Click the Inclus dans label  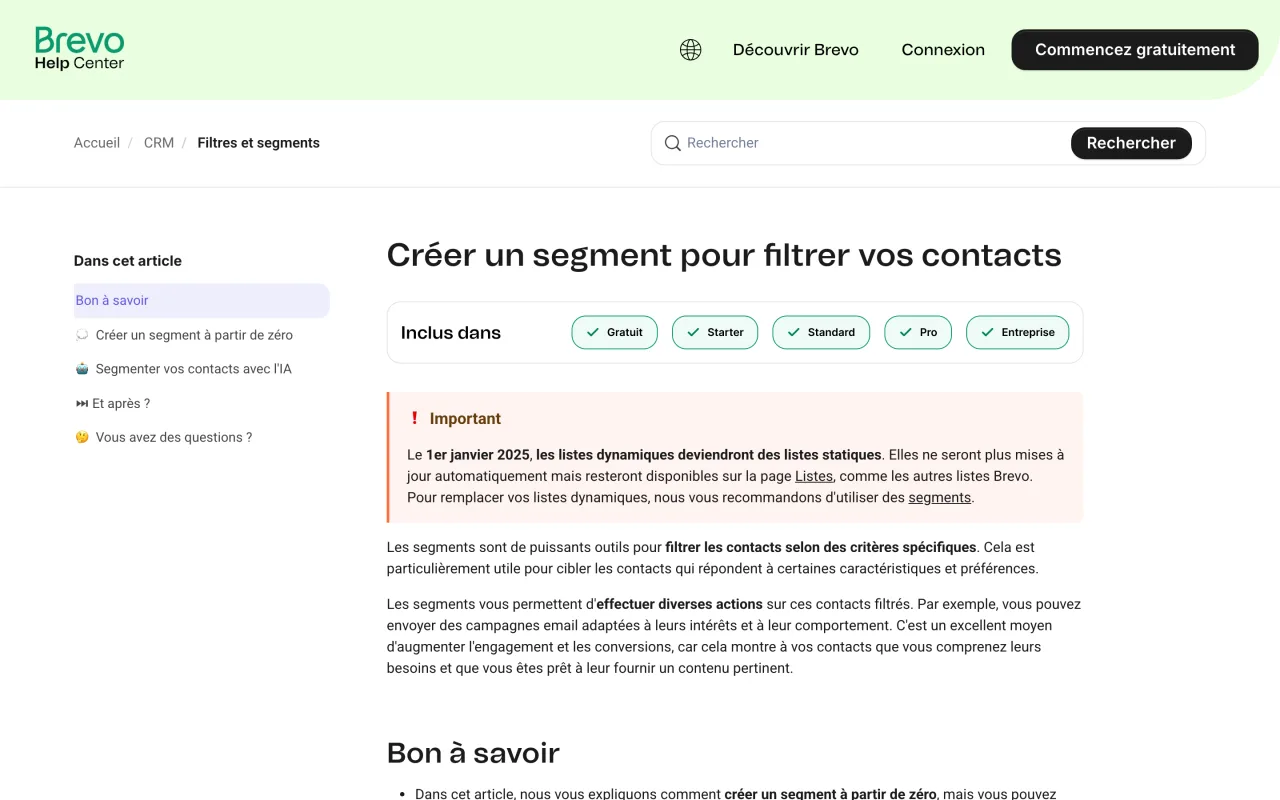[451, 333]
